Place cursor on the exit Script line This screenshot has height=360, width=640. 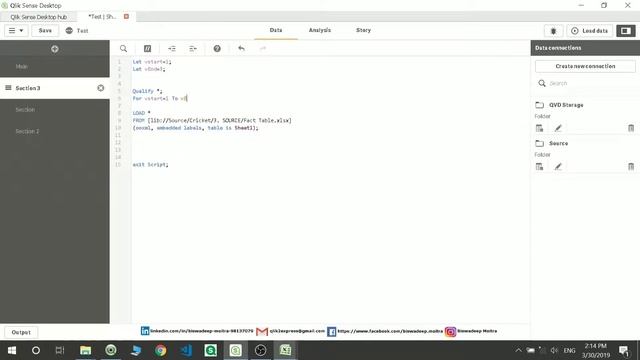151,164
